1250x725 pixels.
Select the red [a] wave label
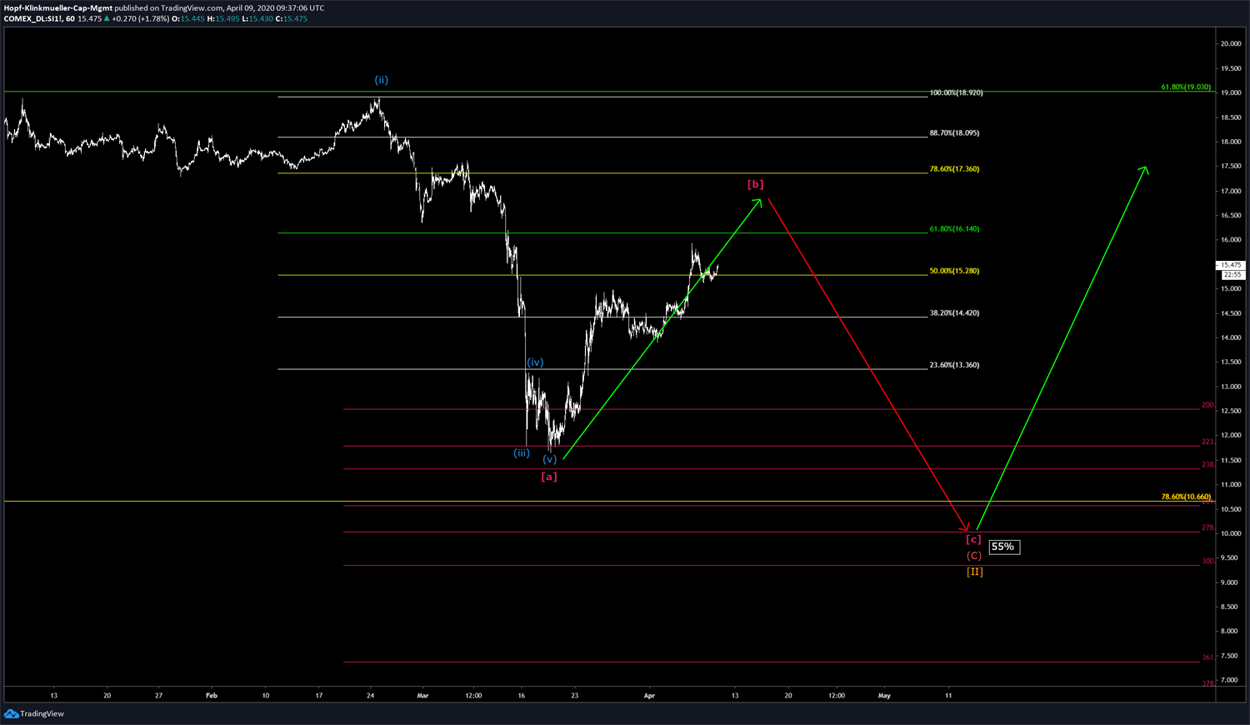549,477
